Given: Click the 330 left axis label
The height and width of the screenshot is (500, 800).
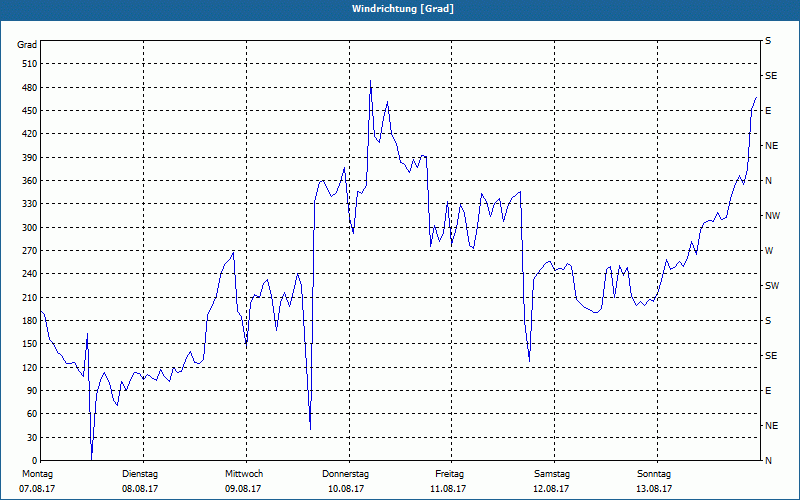Looking at the screenshot, I should click(29, 204).
